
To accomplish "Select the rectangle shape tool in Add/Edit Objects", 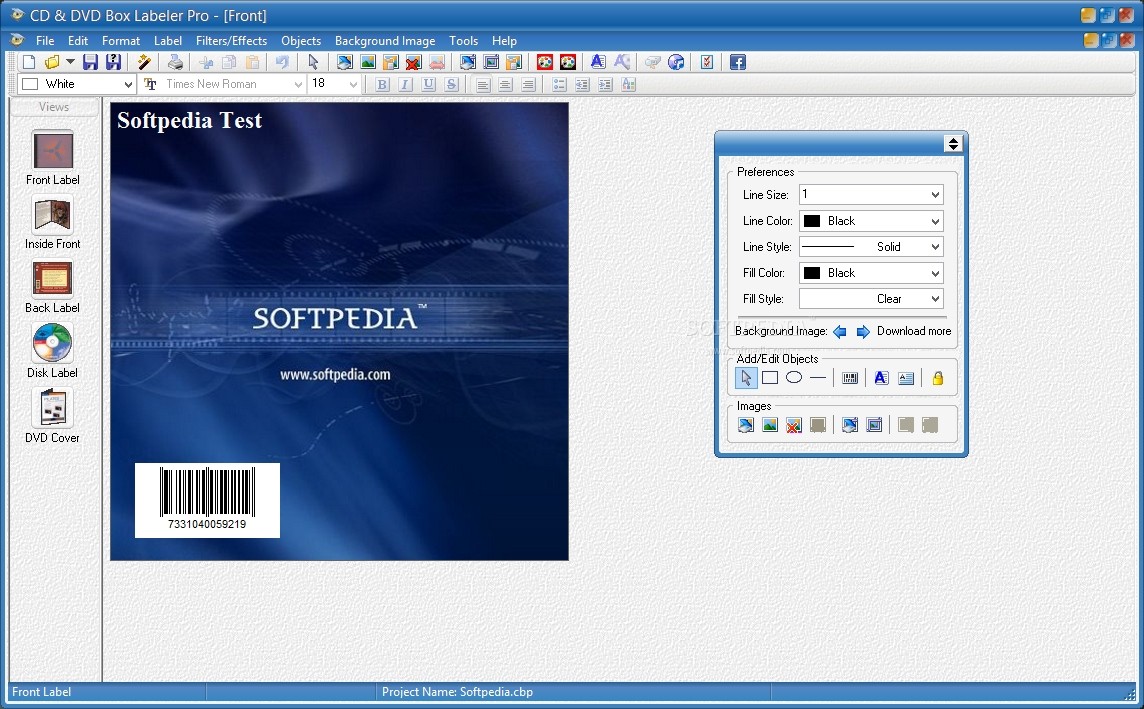I will pyautogui.click(x=770, y=377).
